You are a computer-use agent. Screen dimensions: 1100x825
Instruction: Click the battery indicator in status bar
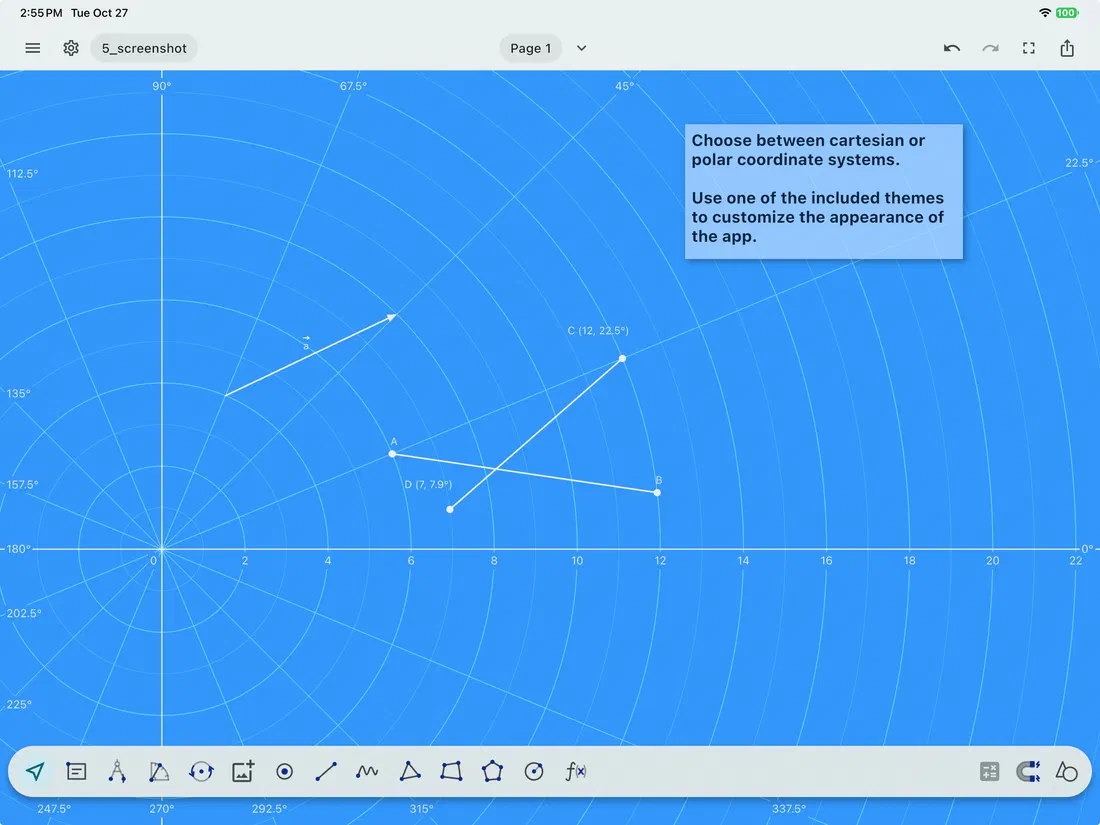(1067, 13)
